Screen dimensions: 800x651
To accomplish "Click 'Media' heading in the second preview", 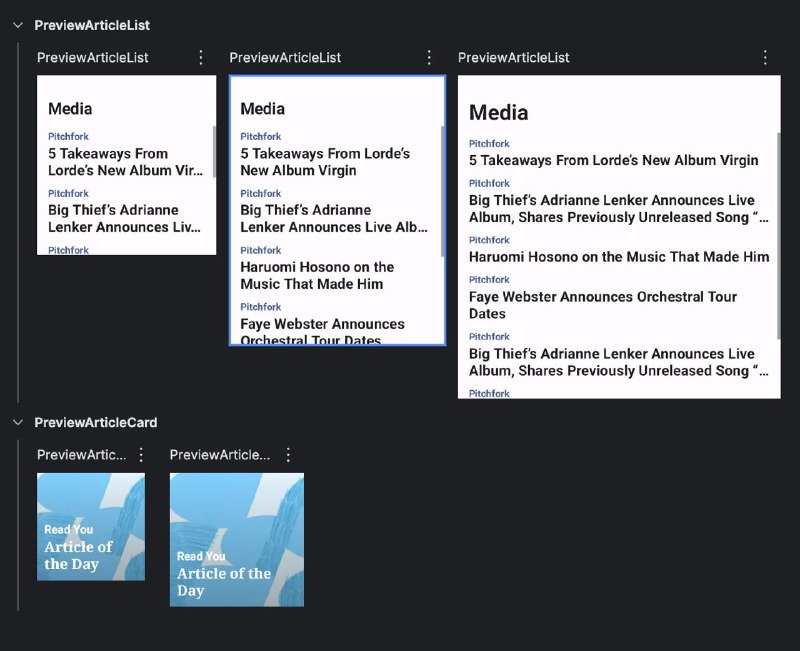I will [262, 109].
